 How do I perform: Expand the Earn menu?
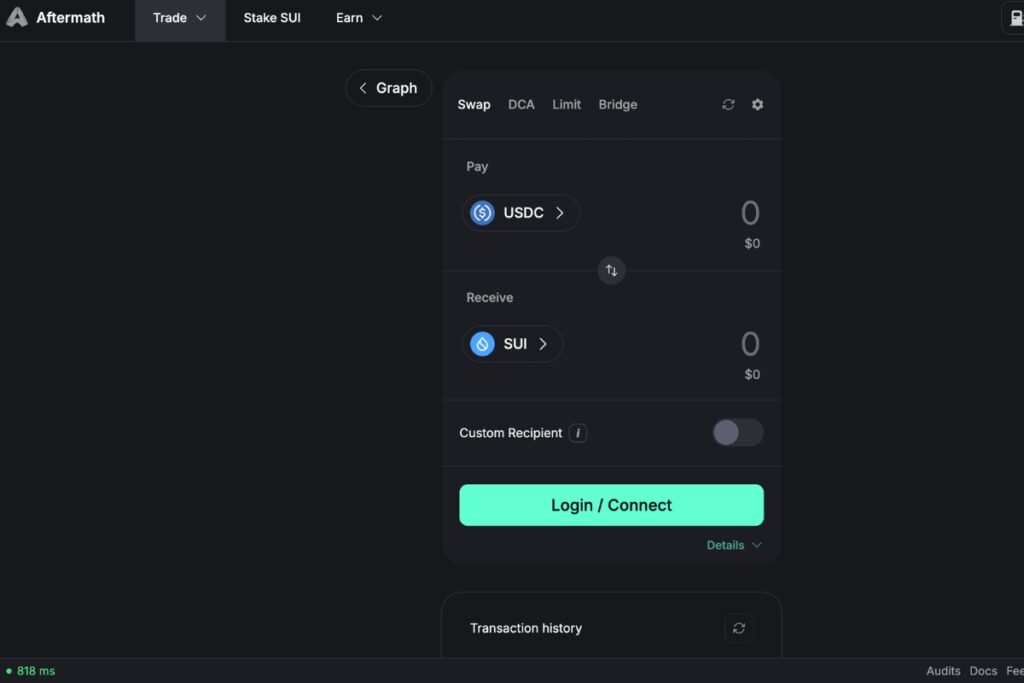[x=359, y=18]
